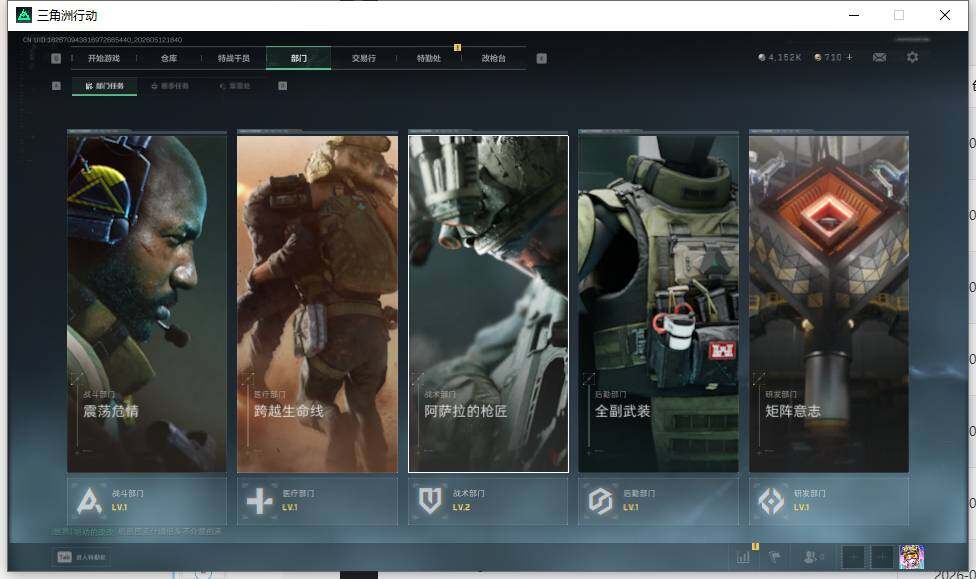Select the second greyed-out sub-tab
This screenshot has height=579, width=976.
pos(170,86)
